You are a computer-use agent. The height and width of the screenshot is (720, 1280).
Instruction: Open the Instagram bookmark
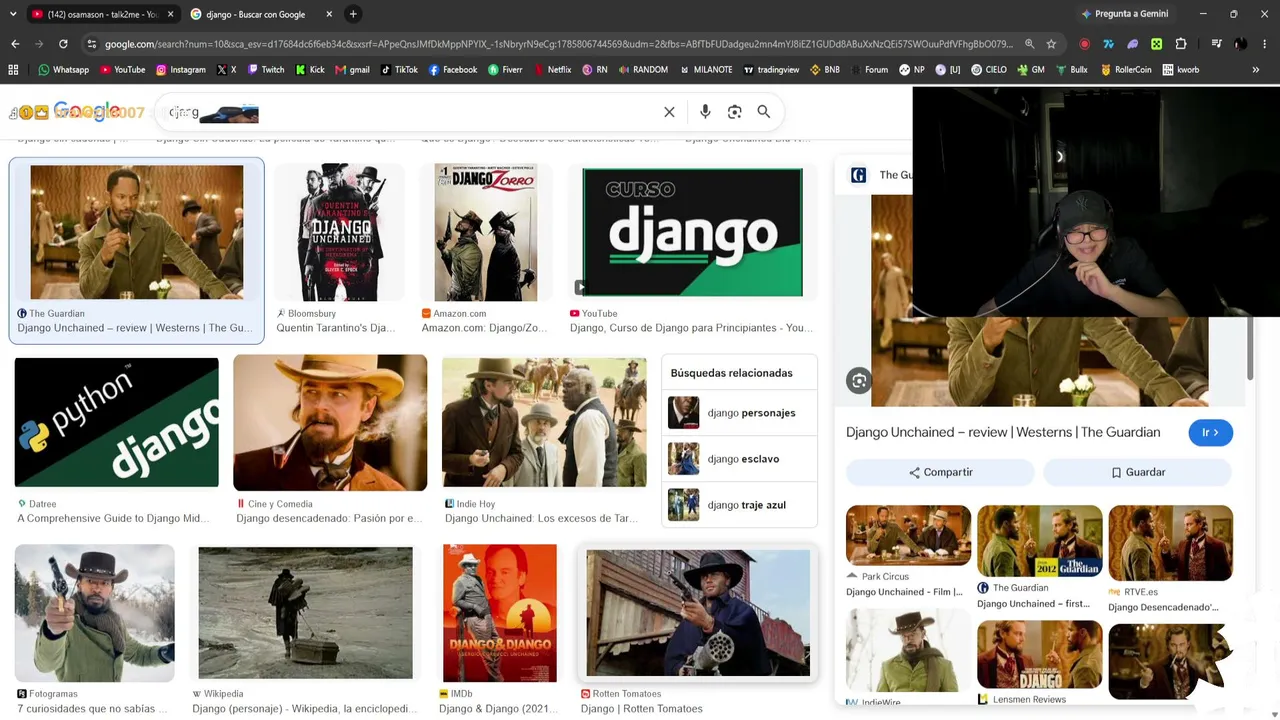(181, 70)
